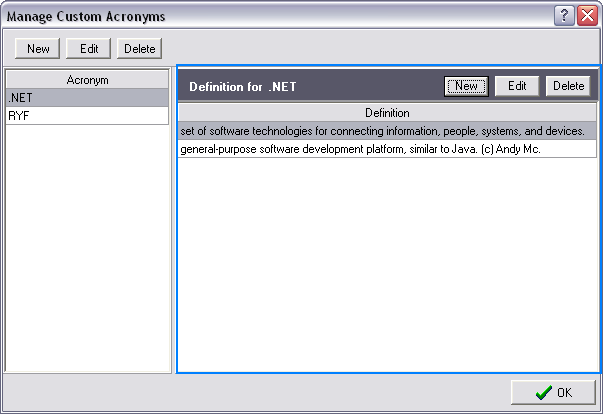Select the RYF acronym row

pos(87,116)
